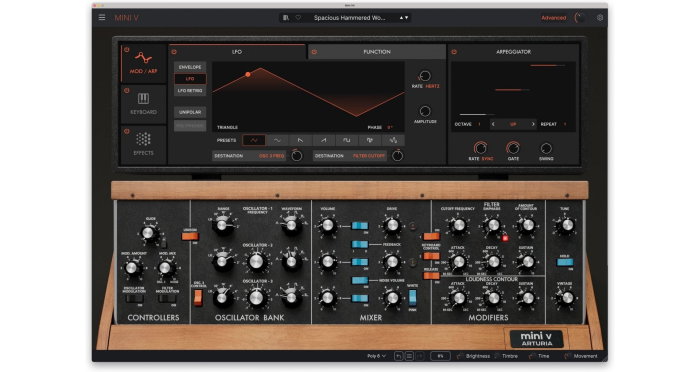700x372 pixels.
Task: Toggle the Unison orange switch
Action: point(190,236)
